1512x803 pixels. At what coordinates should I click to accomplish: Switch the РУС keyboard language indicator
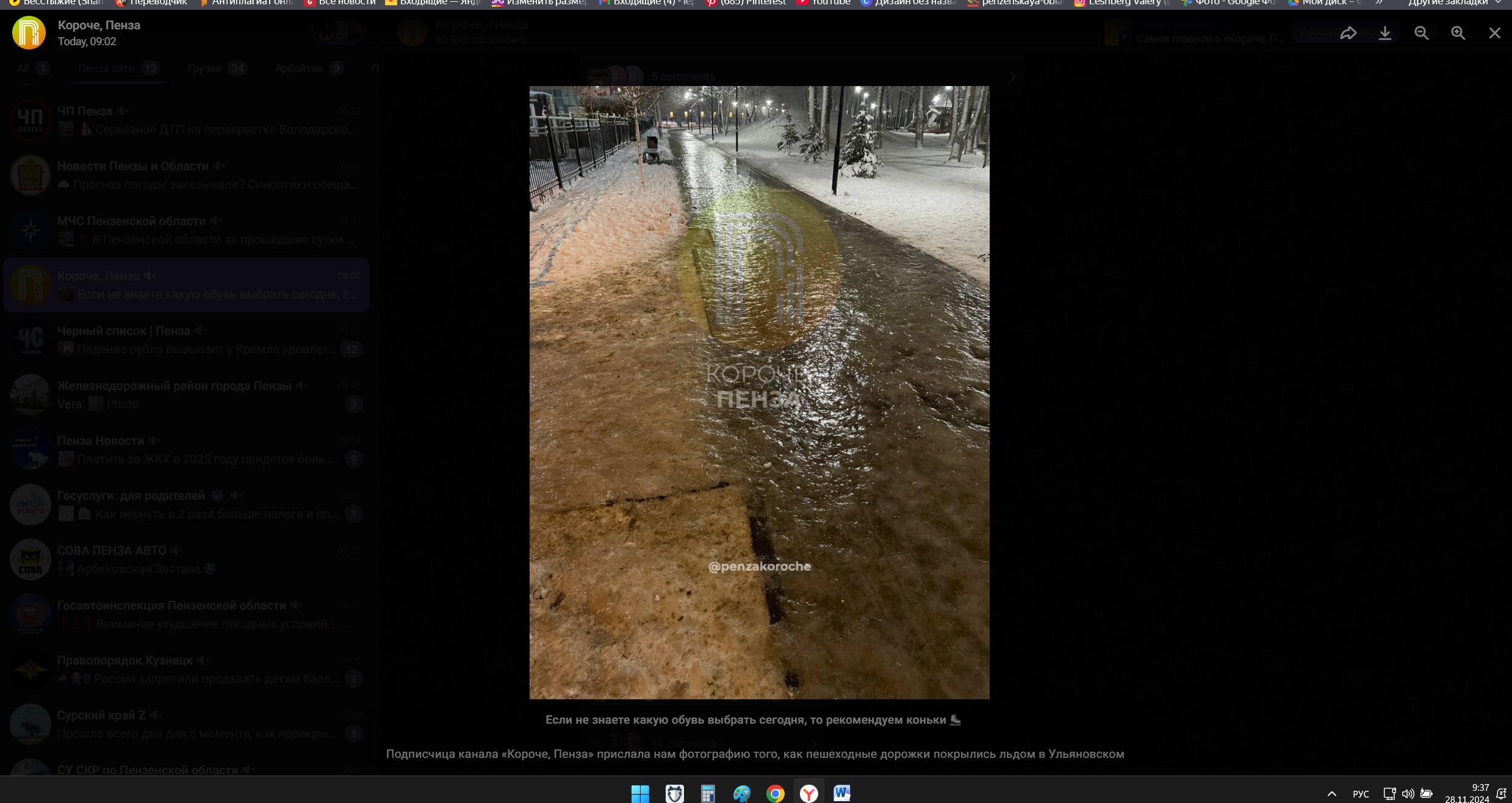(1361, 794)
